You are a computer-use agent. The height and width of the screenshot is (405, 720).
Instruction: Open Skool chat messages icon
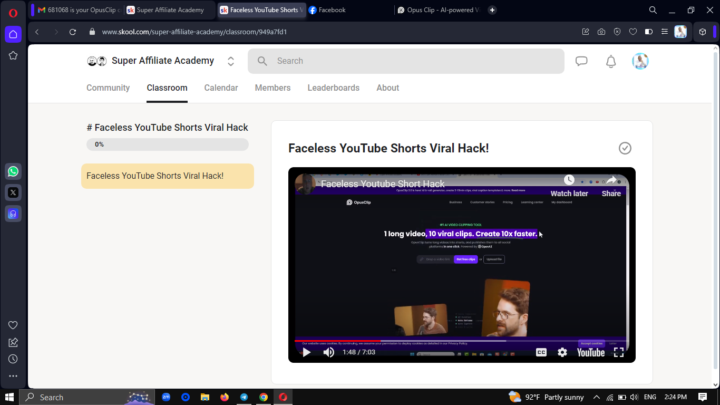click(581, 61)
